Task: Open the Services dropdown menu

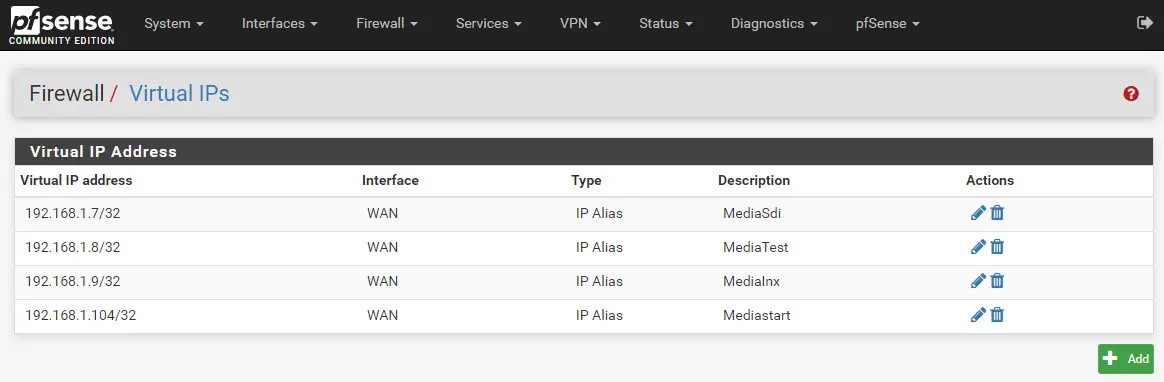Action: [x=488, y=24]
